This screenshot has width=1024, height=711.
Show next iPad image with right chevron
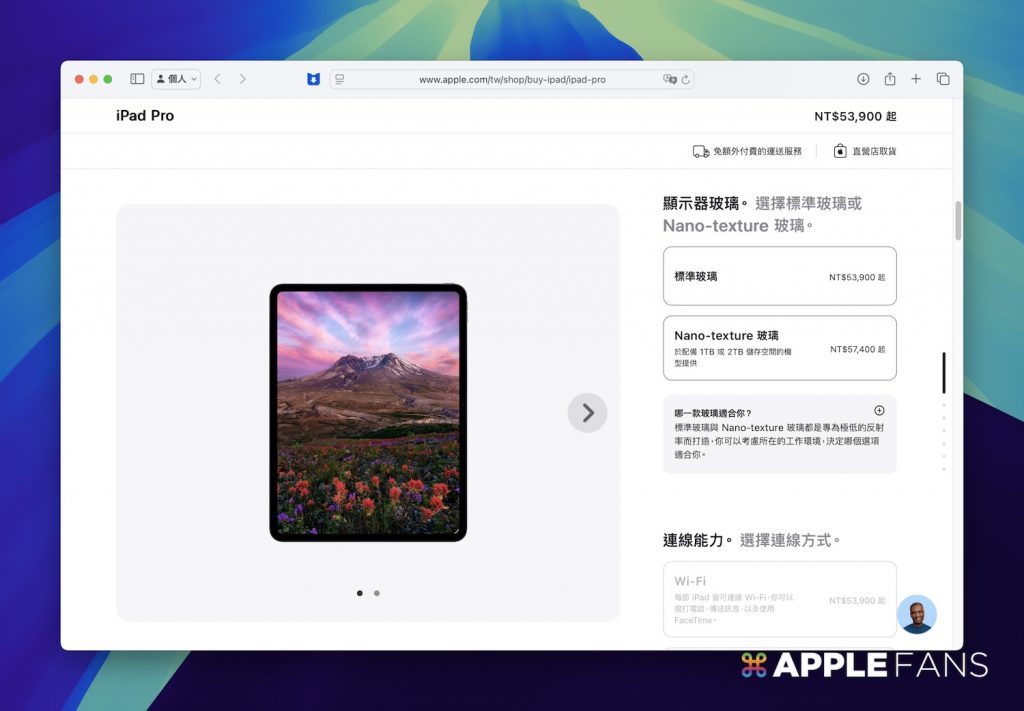[x=587, y=413]
